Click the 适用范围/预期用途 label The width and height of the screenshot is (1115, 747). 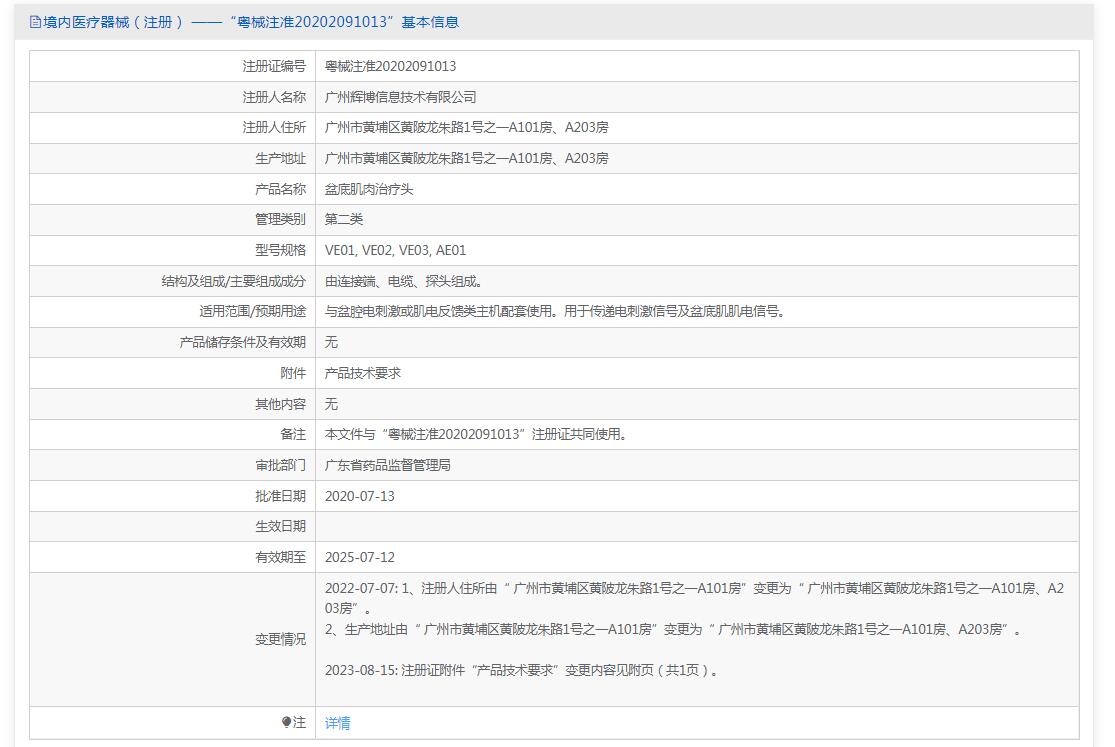252,311
